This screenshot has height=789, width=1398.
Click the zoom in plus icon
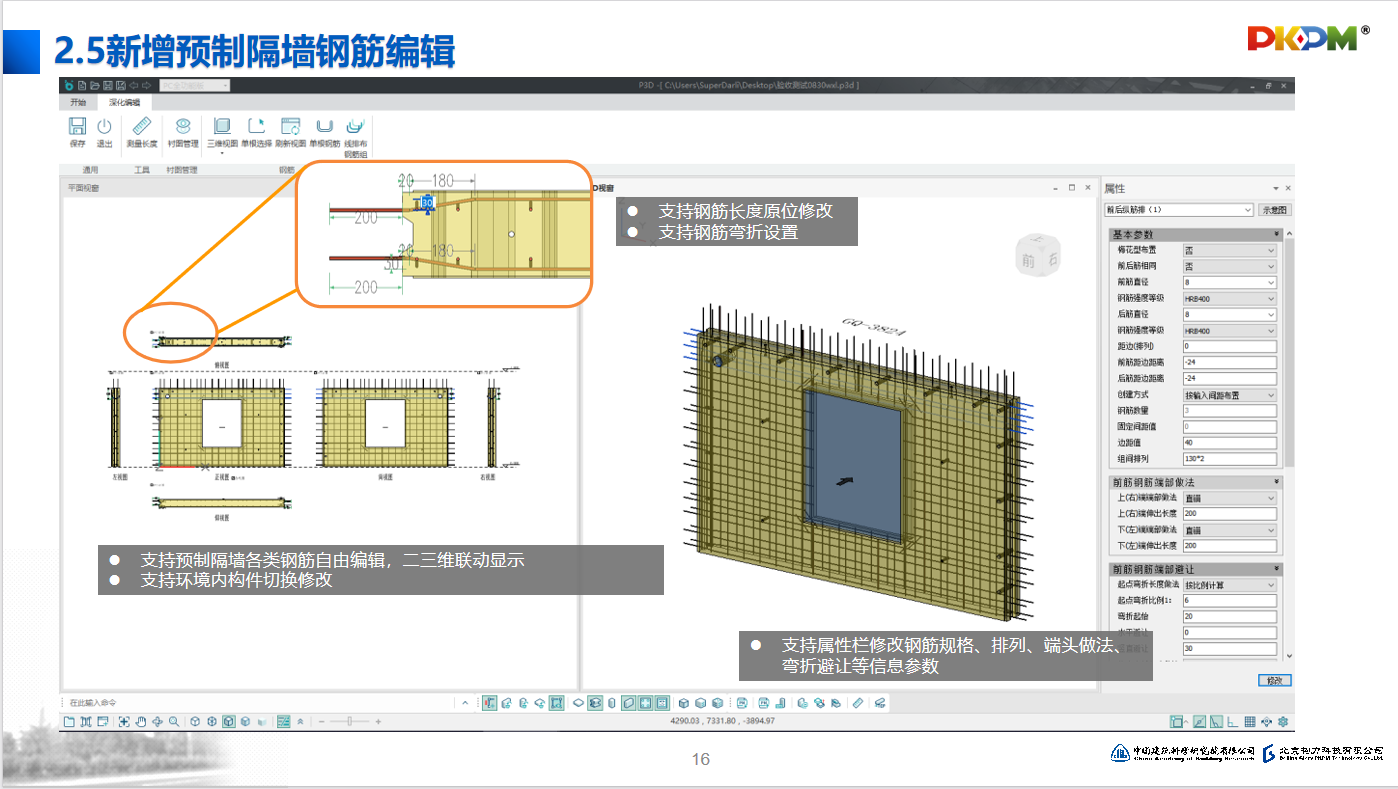click(378, 721)
